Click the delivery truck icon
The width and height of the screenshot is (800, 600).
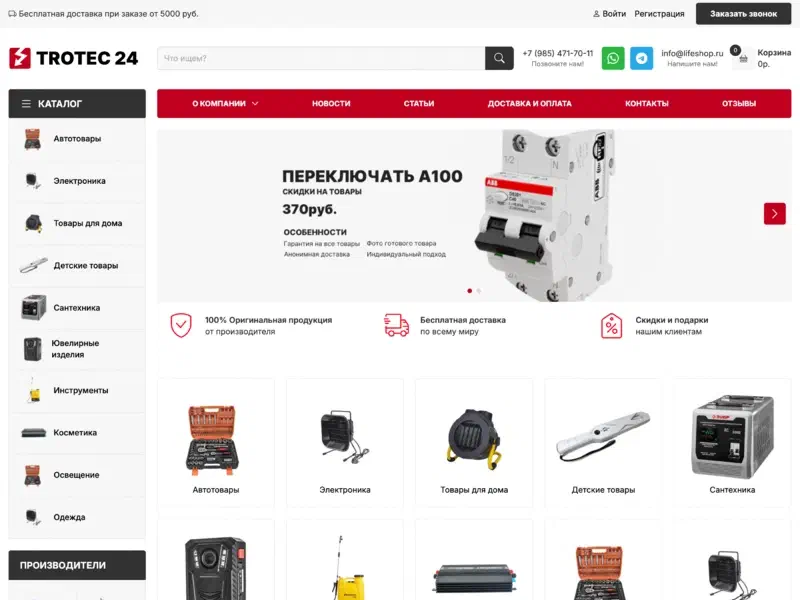point(396,326)
